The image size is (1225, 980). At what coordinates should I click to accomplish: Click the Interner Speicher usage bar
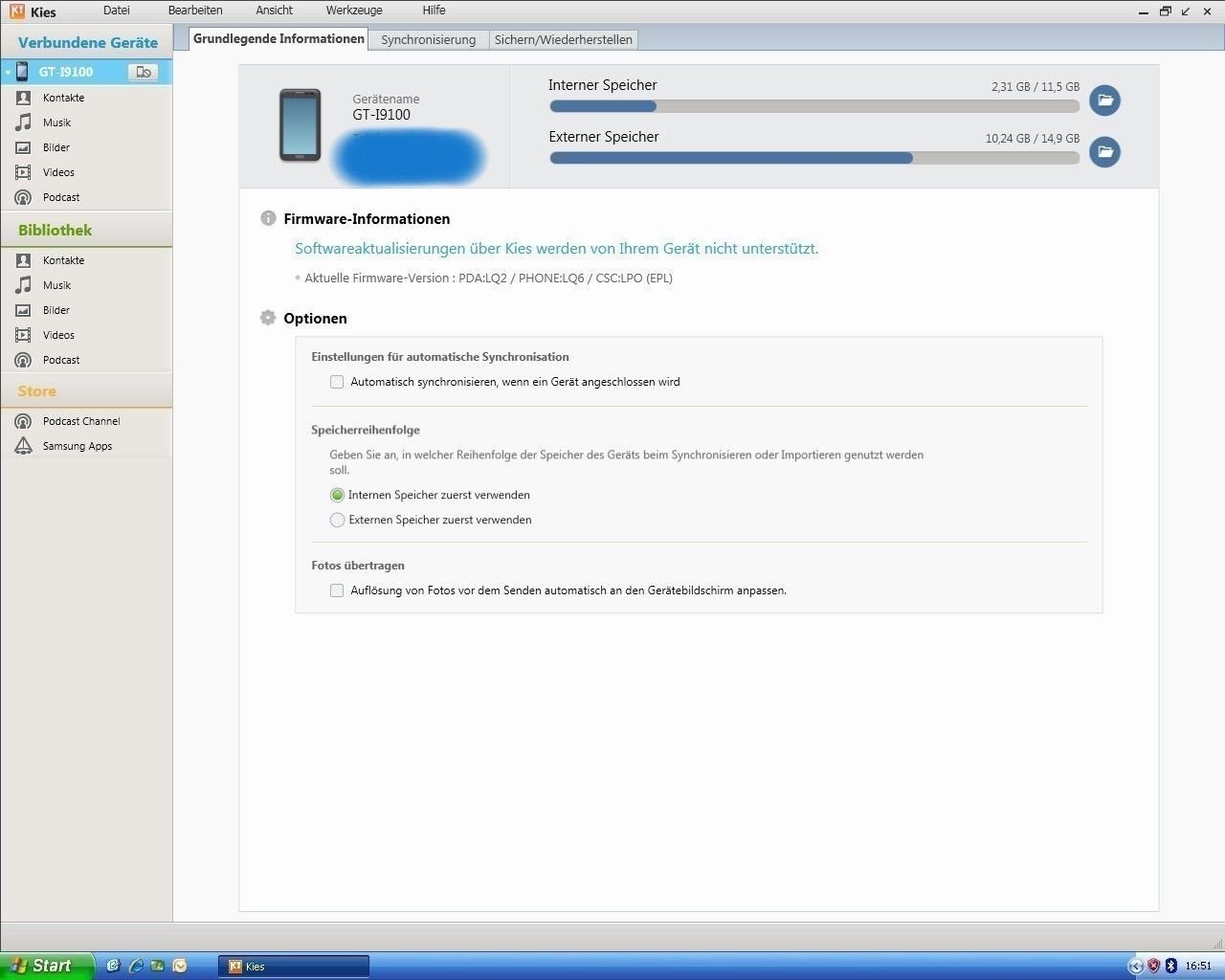coord(814,106)
